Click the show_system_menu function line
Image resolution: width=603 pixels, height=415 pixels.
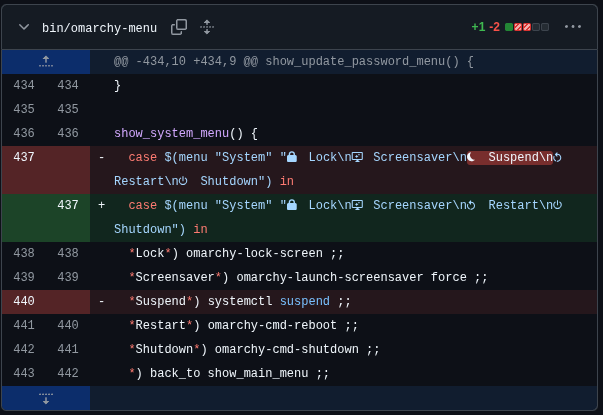click(185, 133)
